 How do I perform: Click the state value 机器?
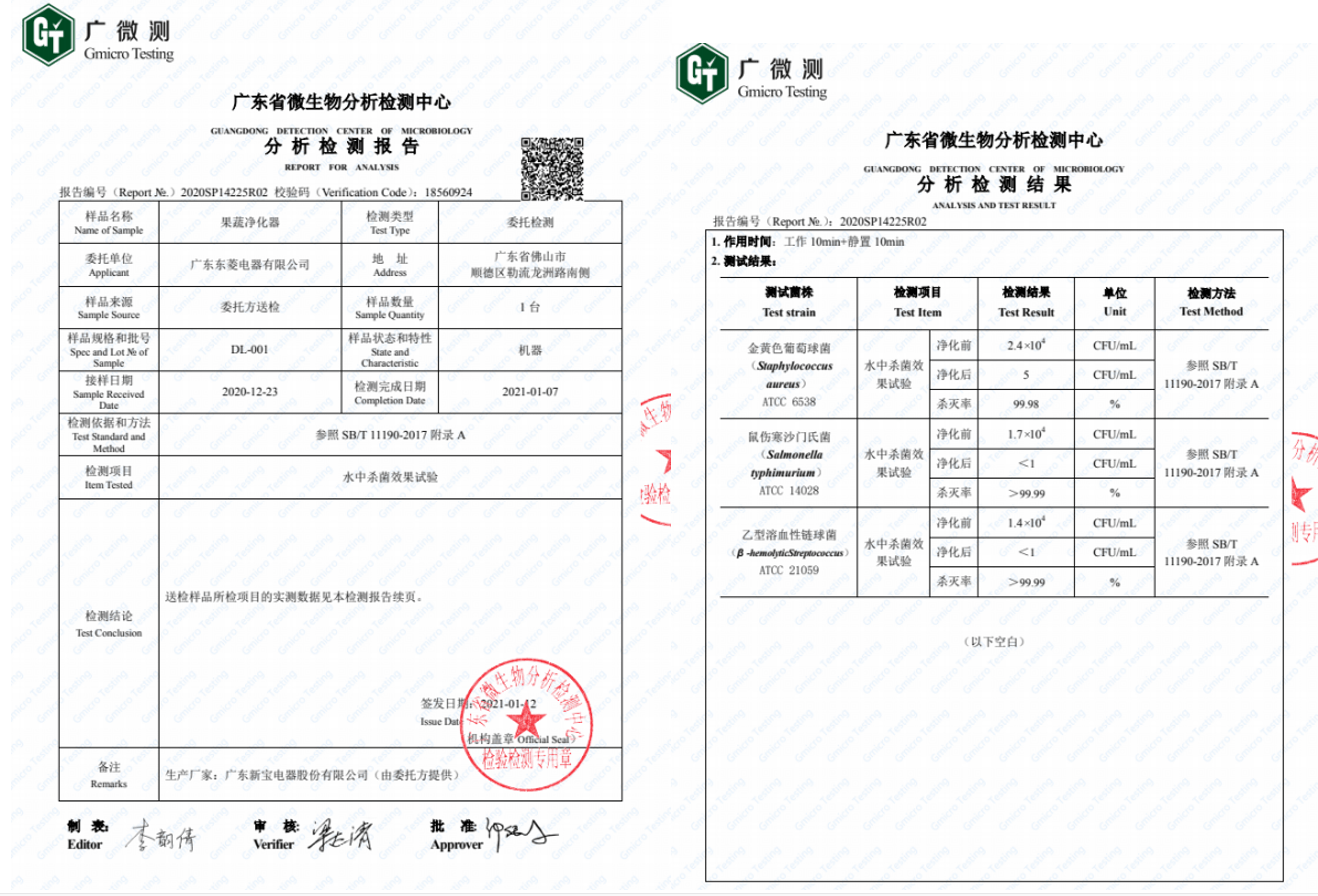[x=530, y=350]
